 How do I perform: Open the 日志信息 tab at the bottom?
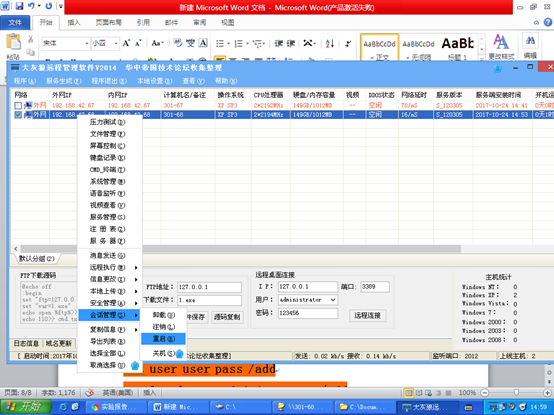click(26, 343)
